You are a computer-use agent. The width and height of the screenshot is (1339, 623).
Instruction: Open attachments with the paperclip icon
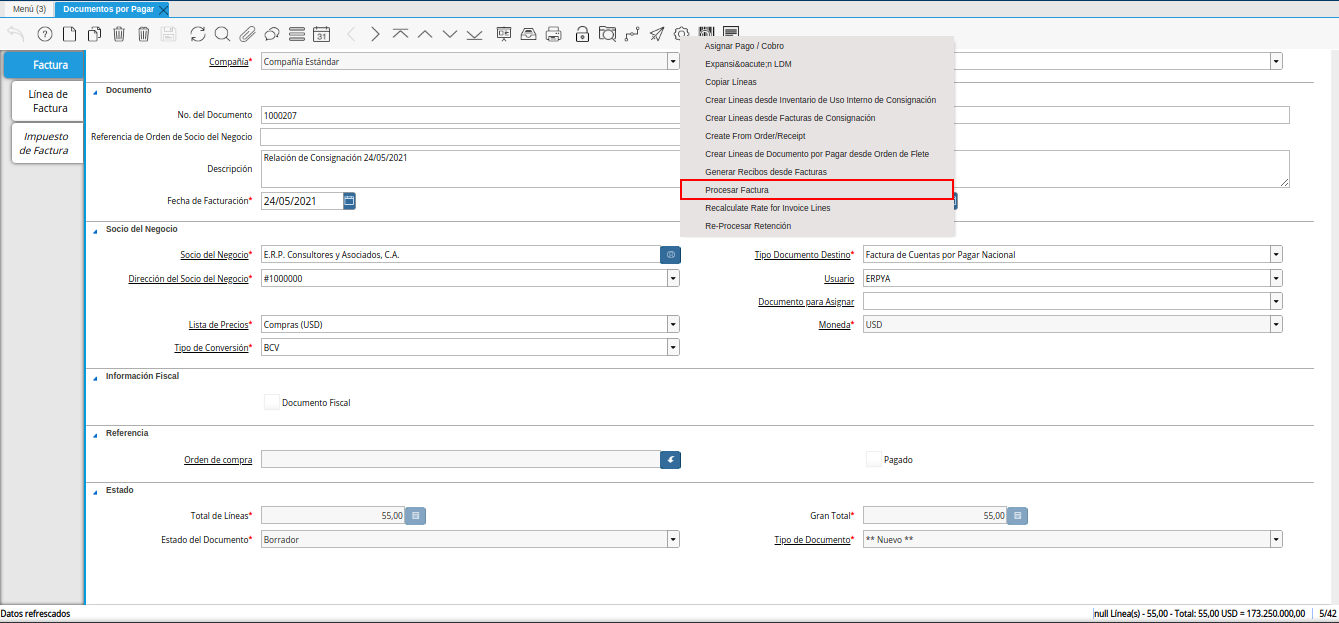[x=247, y=34]
